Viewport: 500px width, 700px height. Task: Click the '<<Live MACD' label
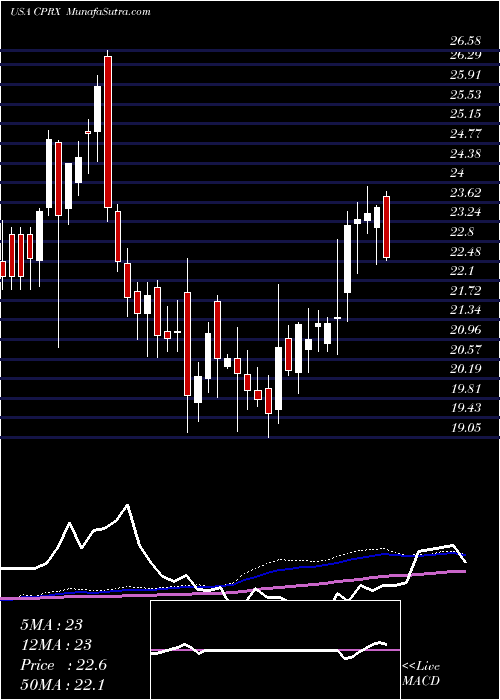tap(421, 673)
